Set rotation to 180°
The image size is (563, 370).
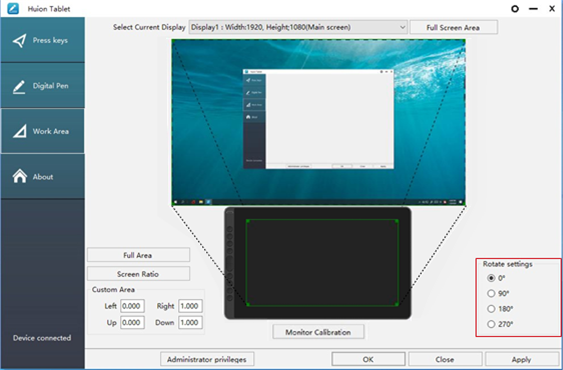click(491, 309)
